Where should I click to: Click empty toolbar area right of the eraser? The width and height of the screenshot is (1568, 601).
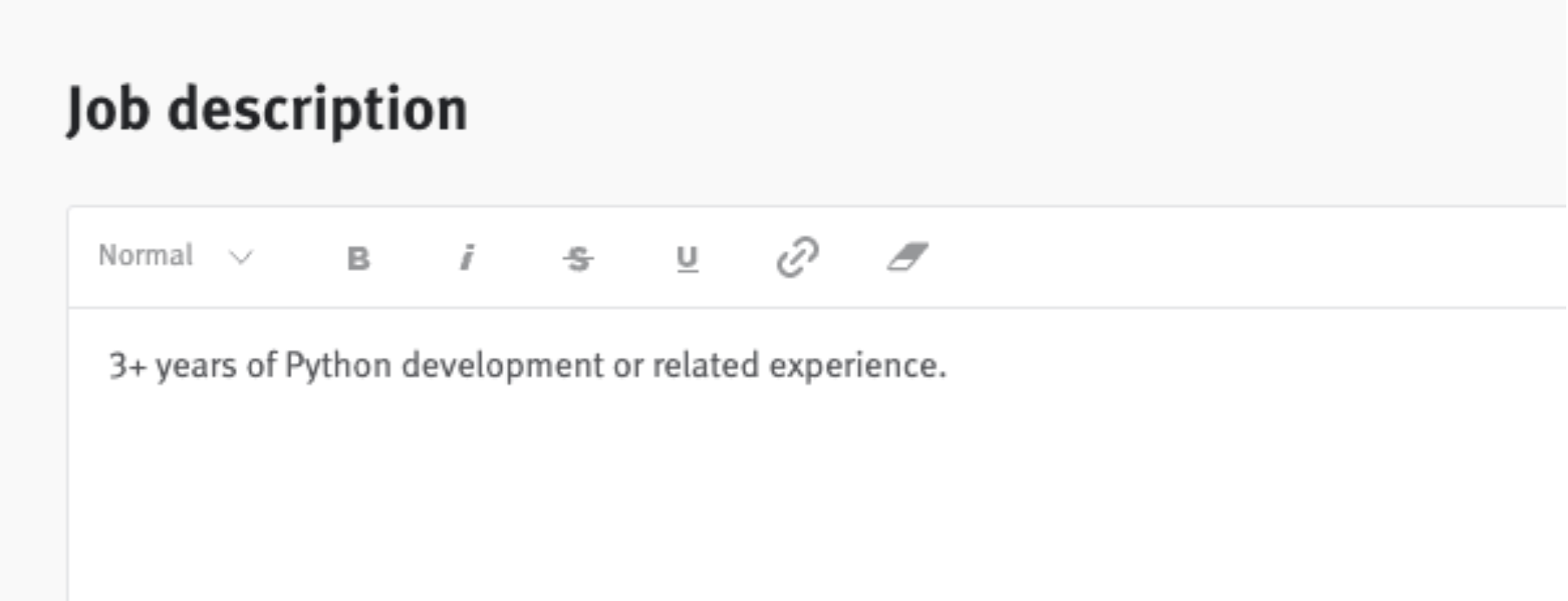[1250, 257]
